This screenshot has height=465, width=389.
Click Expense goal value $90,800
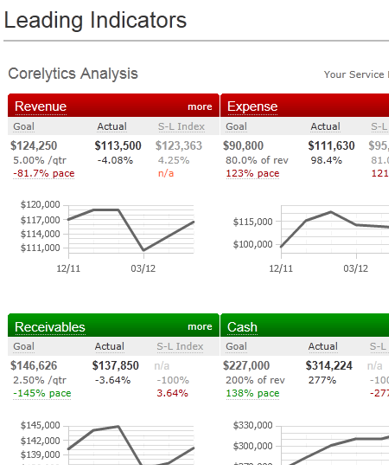coord(243,146)
